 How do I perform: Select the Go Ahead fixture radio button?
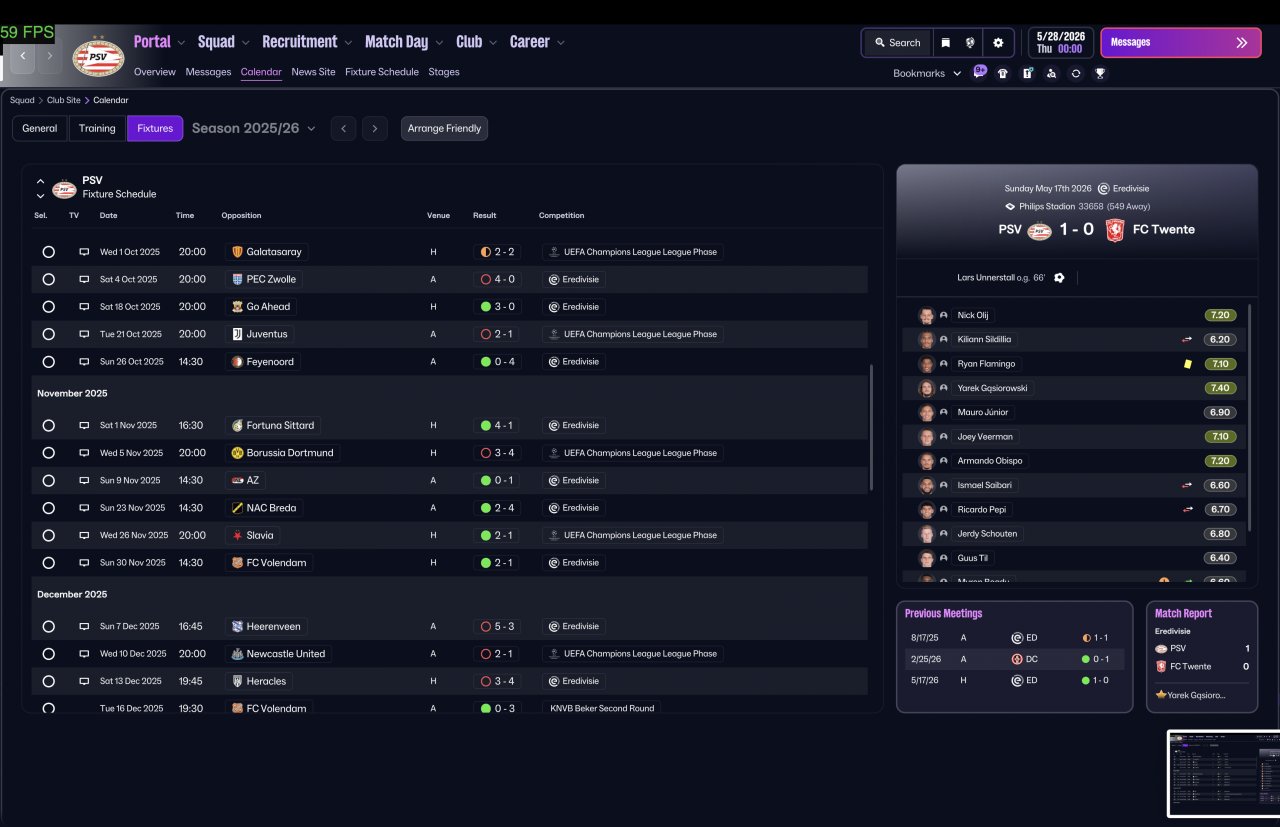pyautogui.click(x=48, y=307)
